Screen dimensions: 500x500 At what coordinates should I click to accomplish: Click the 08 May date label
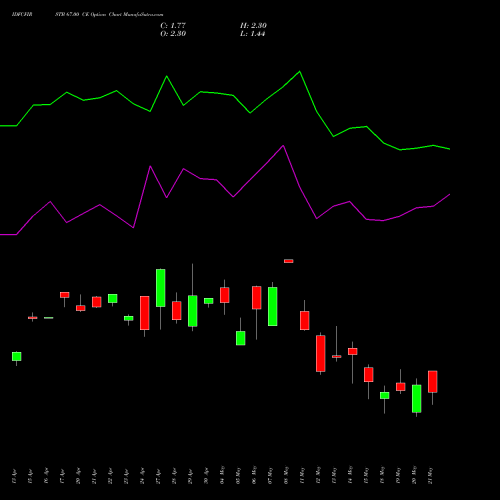[286, 475]
